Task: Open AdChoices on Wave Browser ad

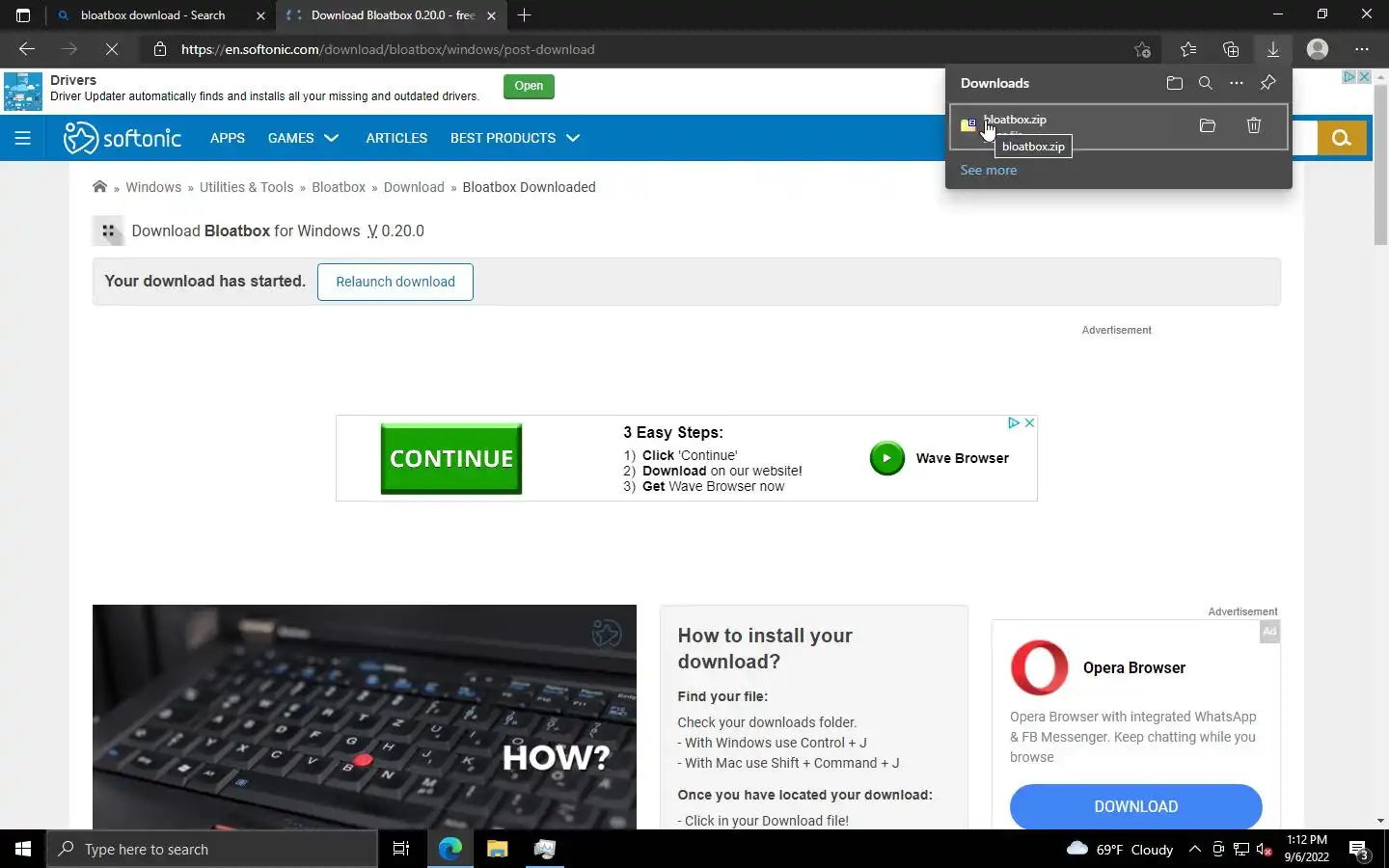Action: pyautogui.click(x=1014, y=422)
